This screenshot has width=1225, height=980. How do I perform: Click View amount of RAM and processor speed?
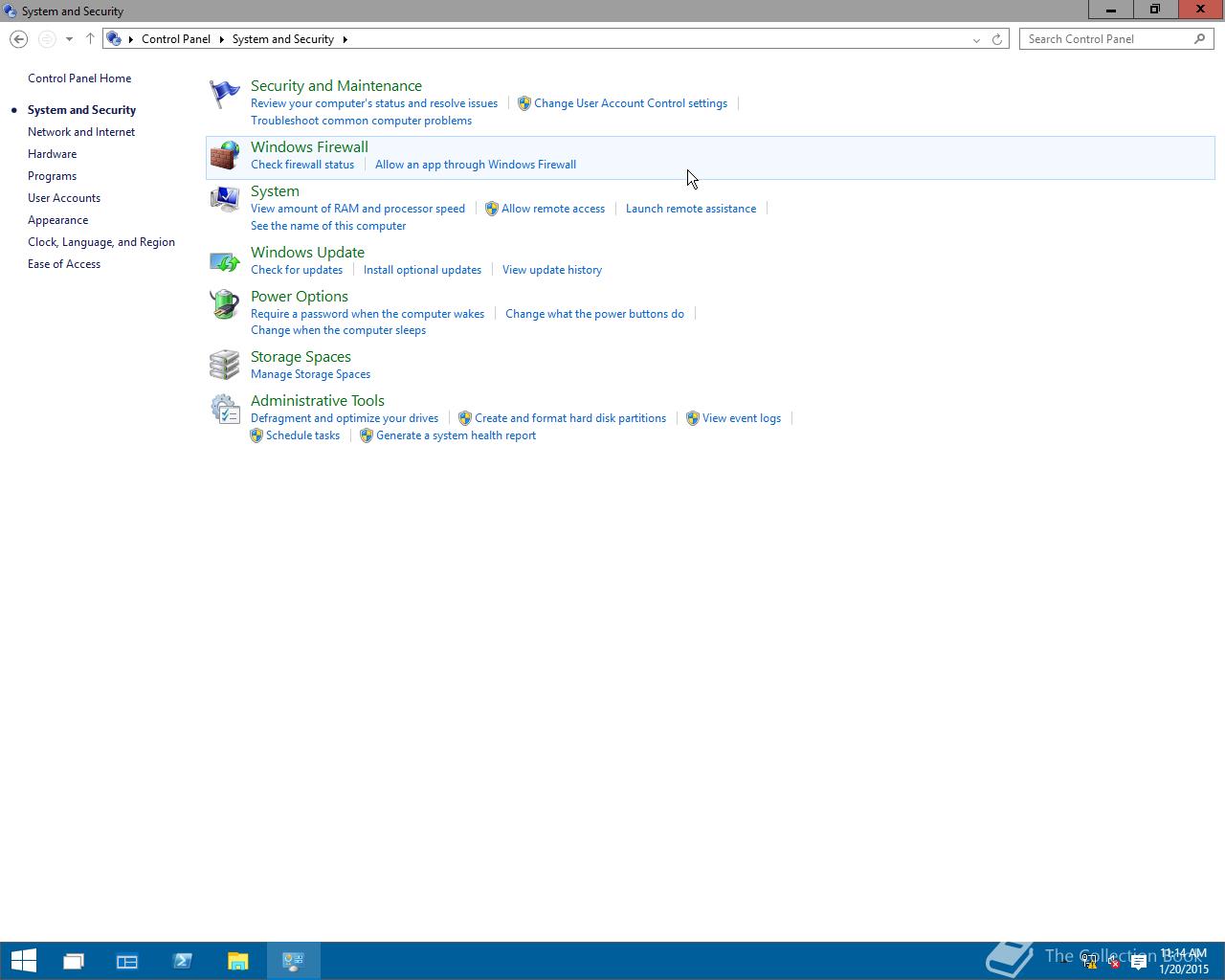pos(358,209)
